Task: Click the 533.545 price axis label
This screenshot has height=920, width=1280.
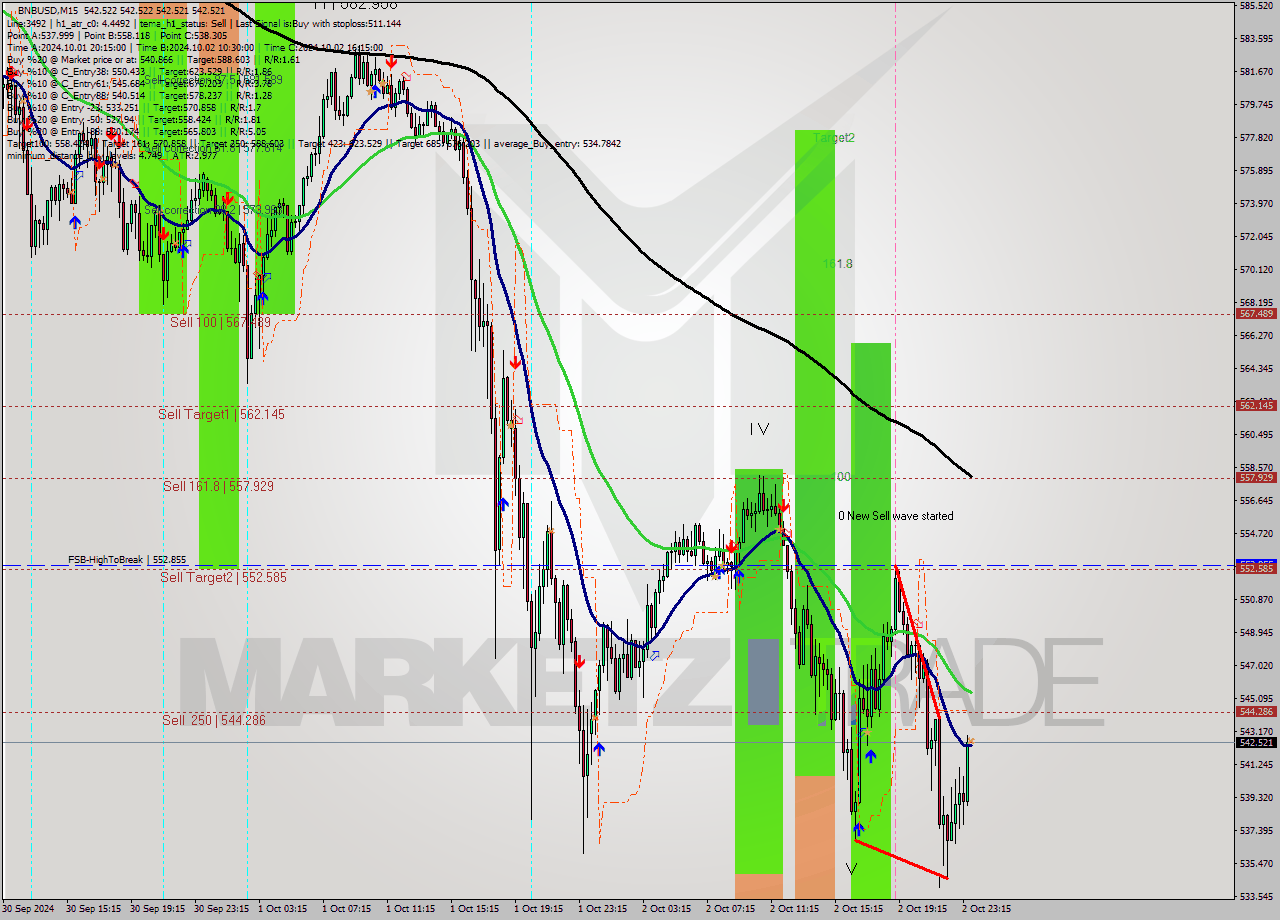Action: 1256,896
